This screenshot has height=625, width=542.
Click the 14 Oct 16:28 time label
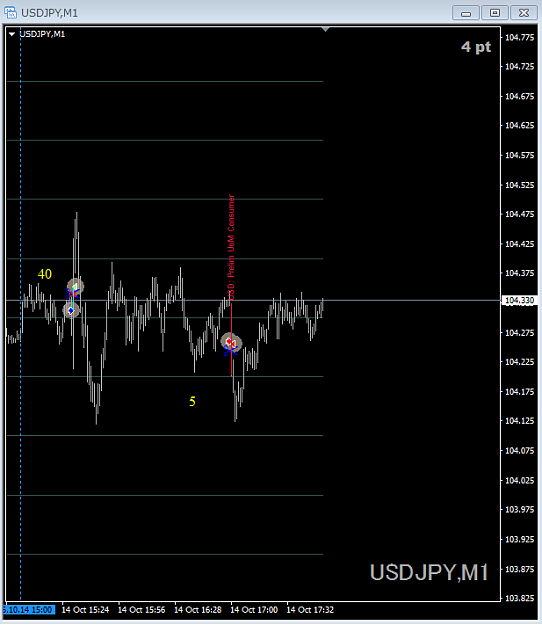[198, 610]
